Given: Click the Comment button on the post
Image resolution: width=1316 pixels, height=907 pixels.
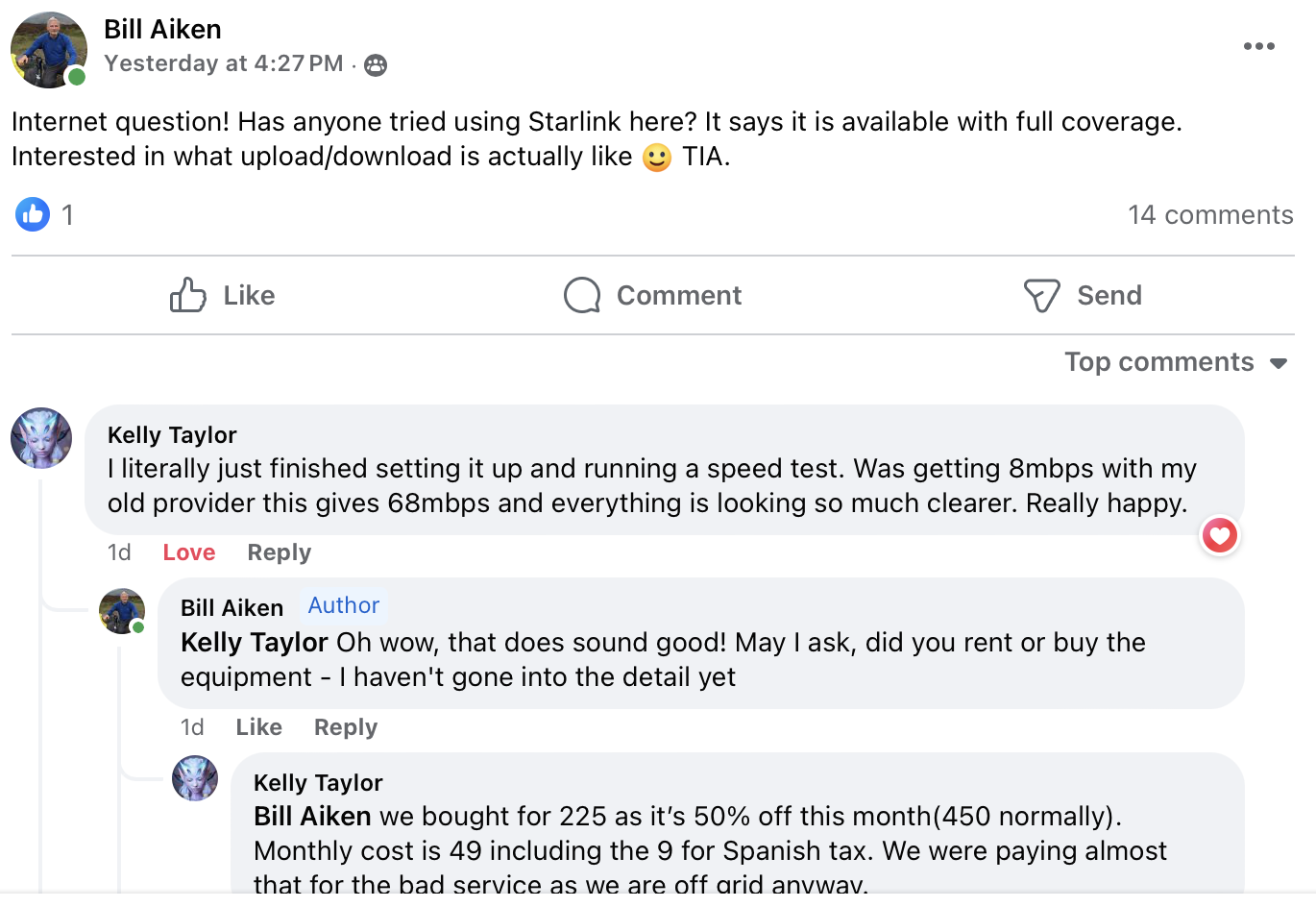Looking at the screenshot, I should click(653, 295).
